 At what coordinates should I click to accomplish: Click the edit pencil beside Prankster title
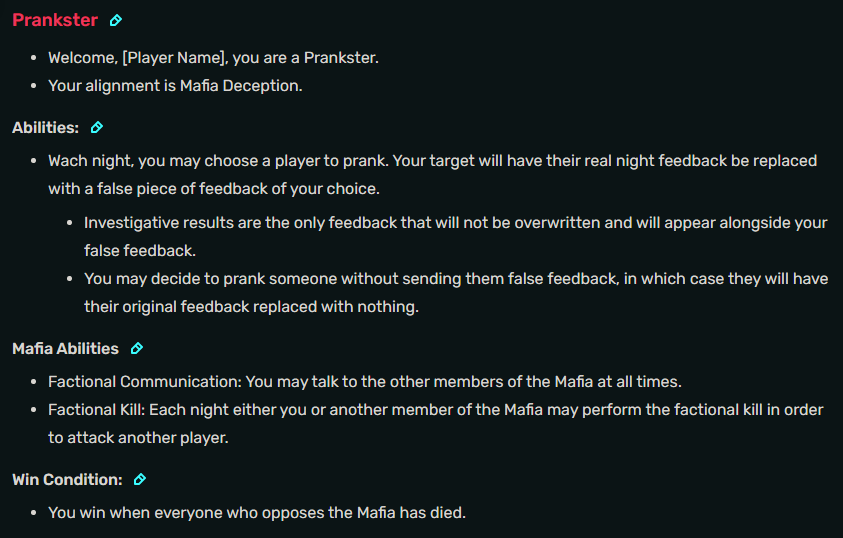(x=116, y=20)
